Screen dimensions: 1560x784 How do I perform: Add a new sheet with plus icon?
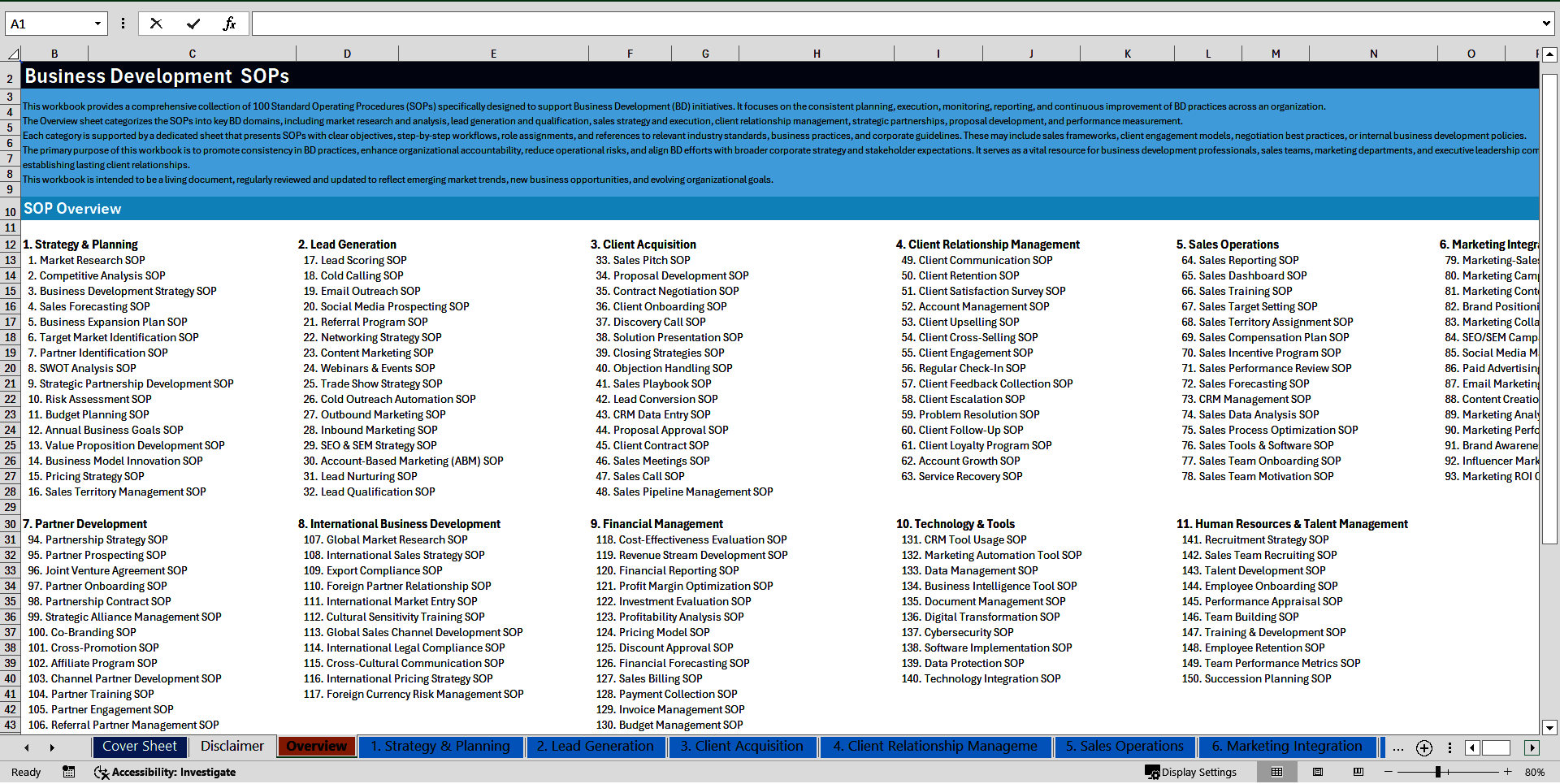point(1423,747)
